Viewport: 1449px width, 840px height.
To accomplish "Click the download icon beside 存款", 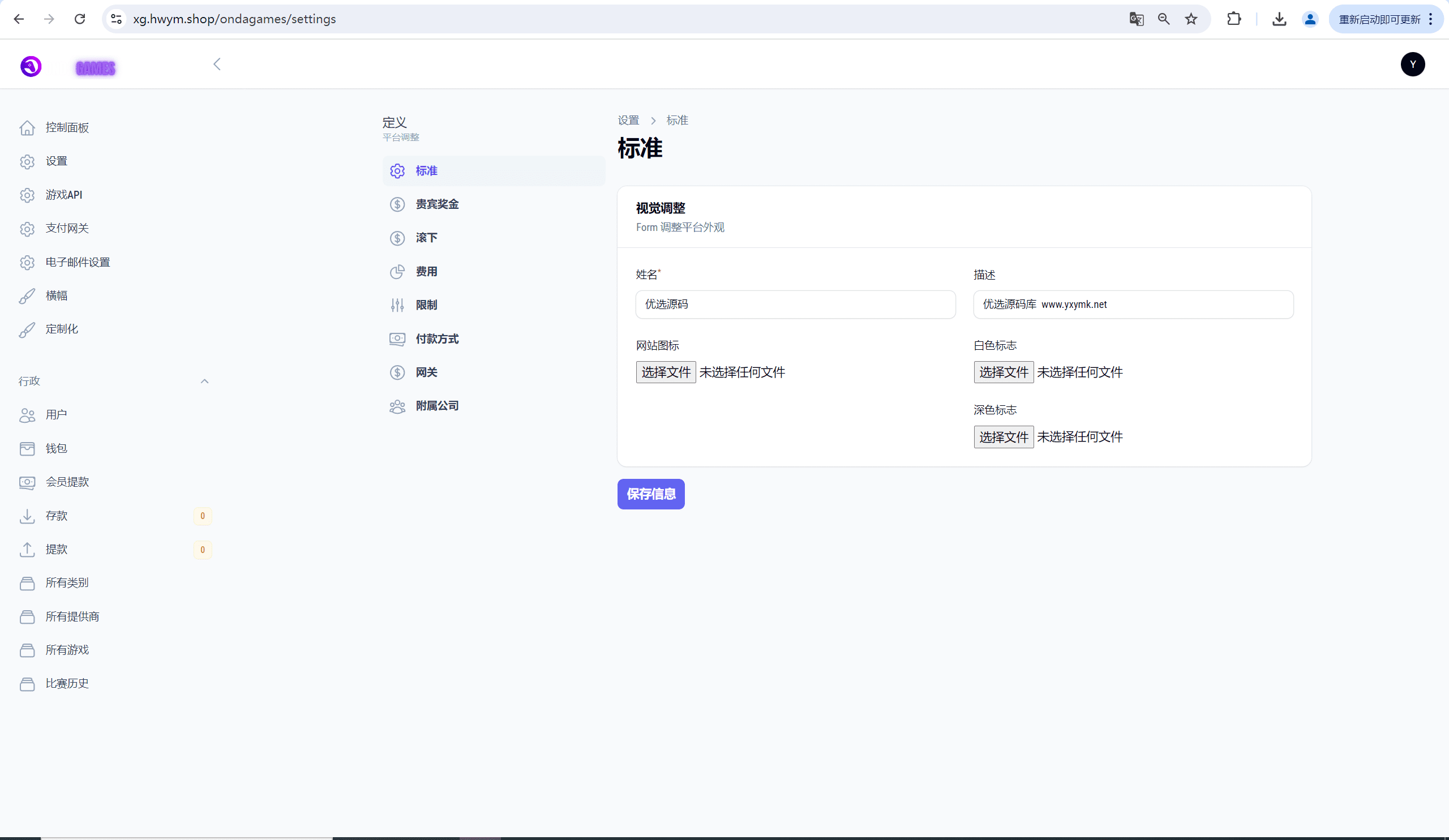I will tap(27, 516).
